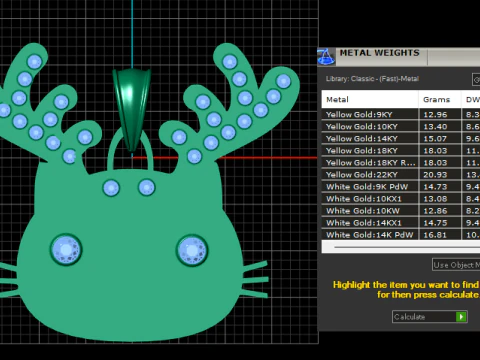
Task: Select the Yellow Gold:9KY row
Action: 401,114
